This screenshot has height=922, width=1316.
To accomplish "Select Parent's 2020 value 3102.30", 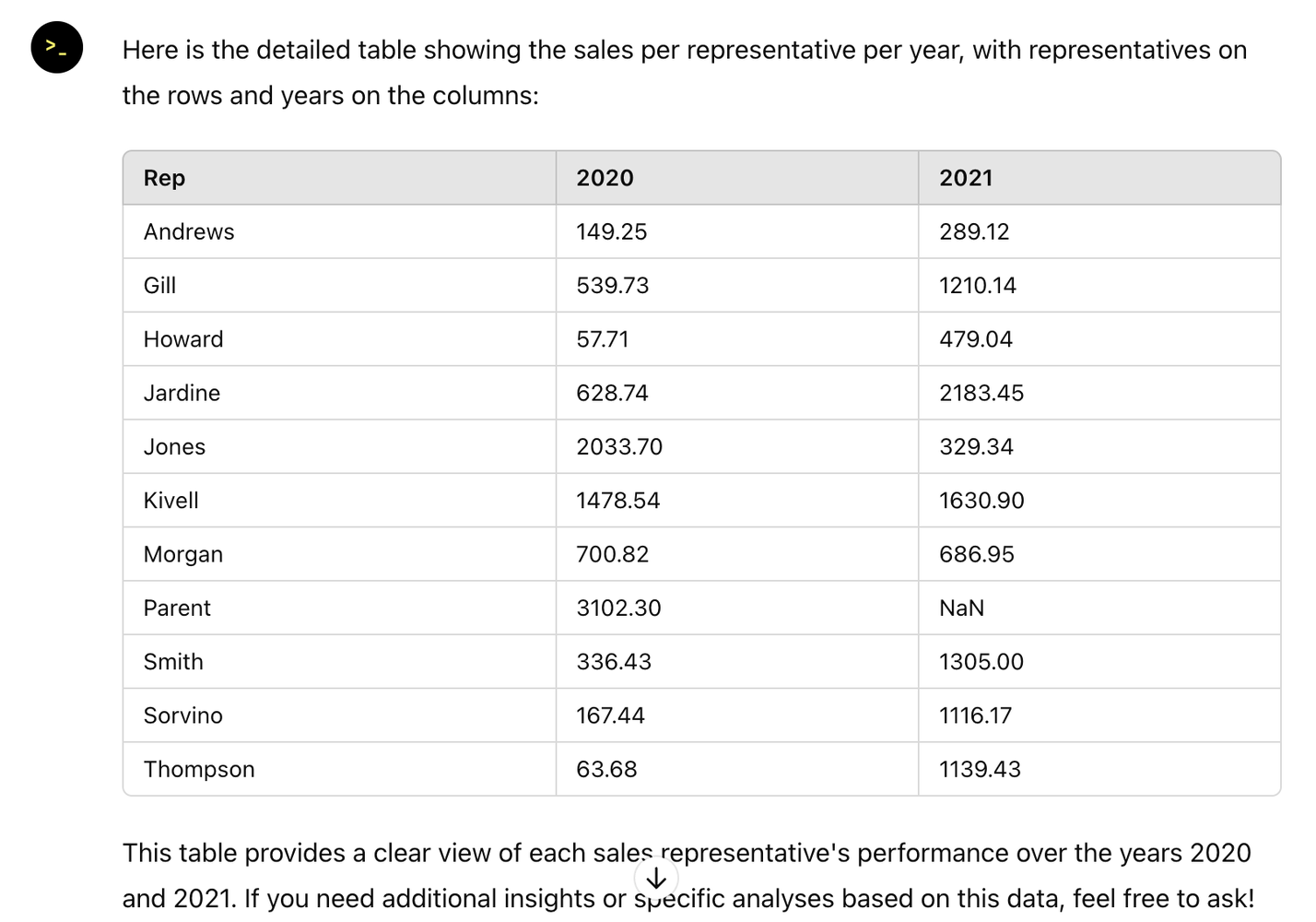I will point(618,609).
